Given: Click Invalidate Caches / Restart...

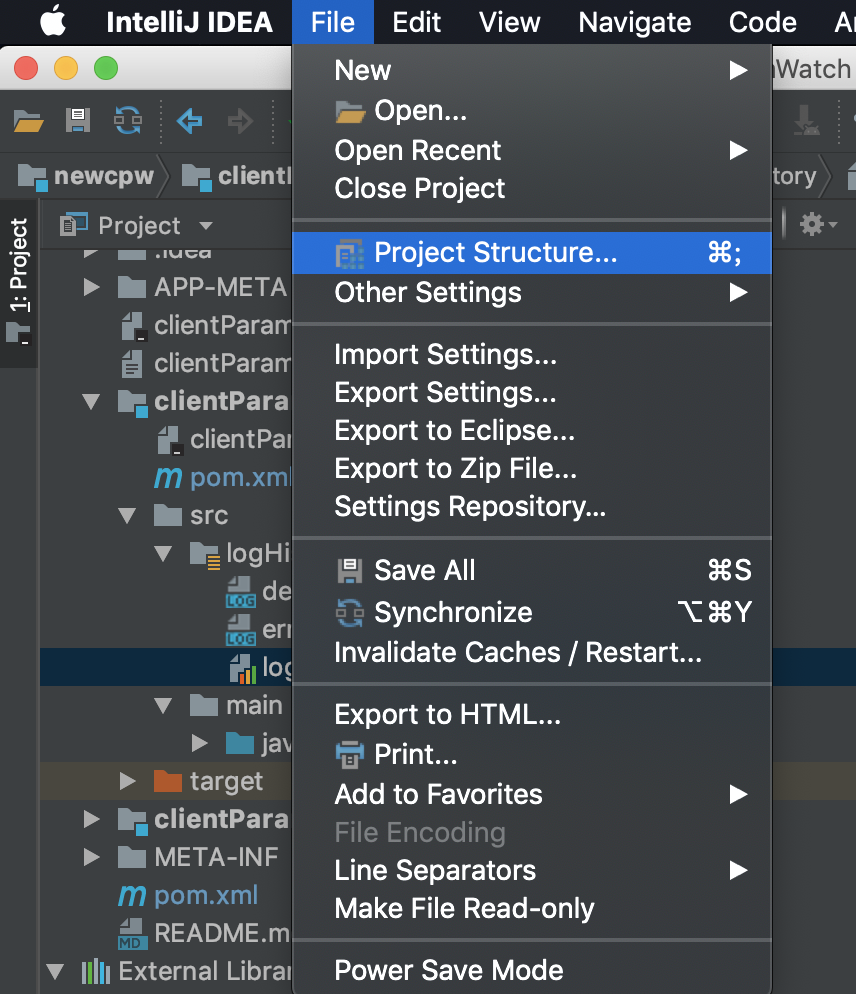Looking at the screenshot, I should click(517, 653).
